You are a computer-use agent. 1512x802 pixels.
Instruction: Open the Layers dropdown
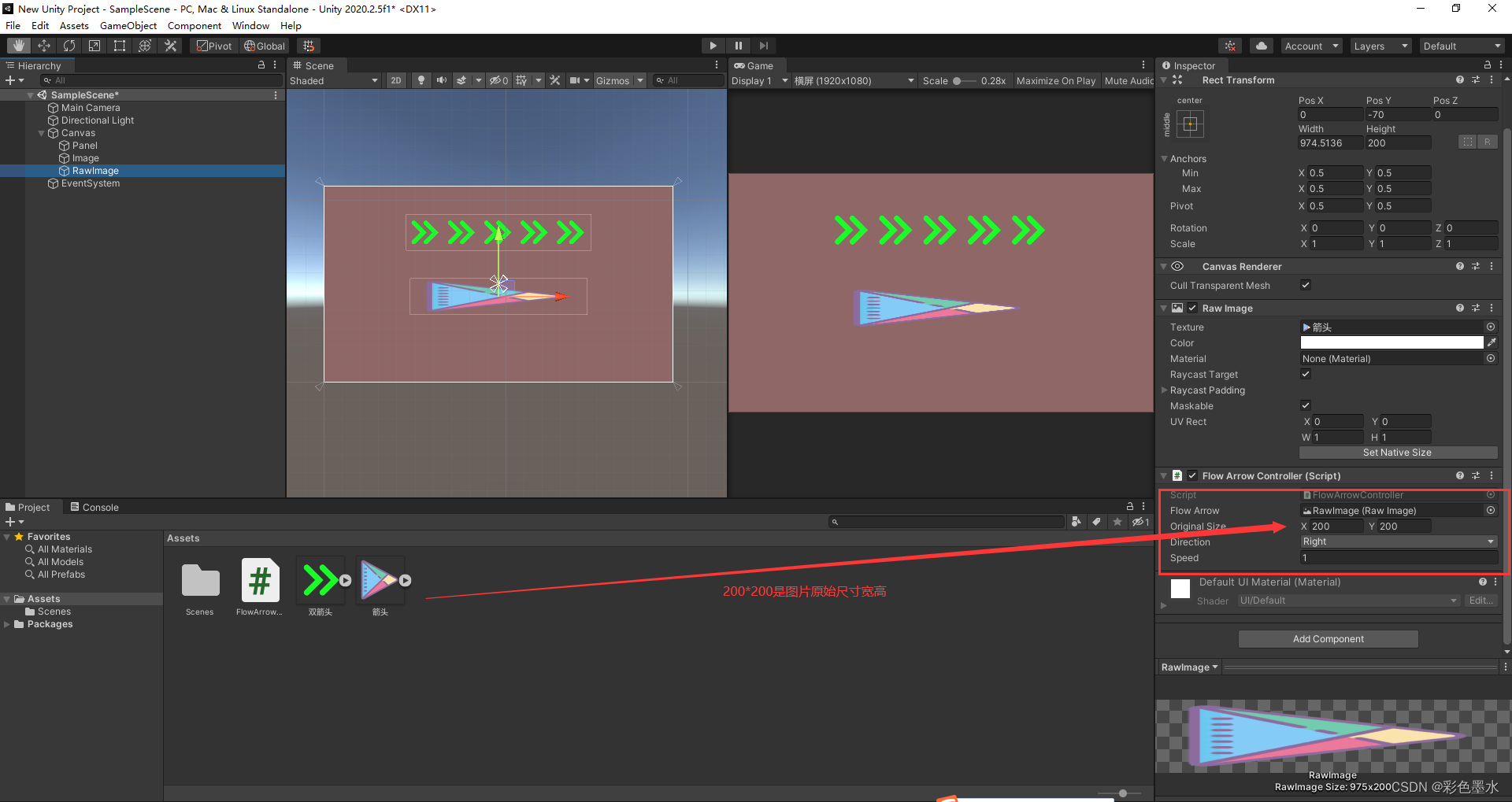tap(1380, 46)
